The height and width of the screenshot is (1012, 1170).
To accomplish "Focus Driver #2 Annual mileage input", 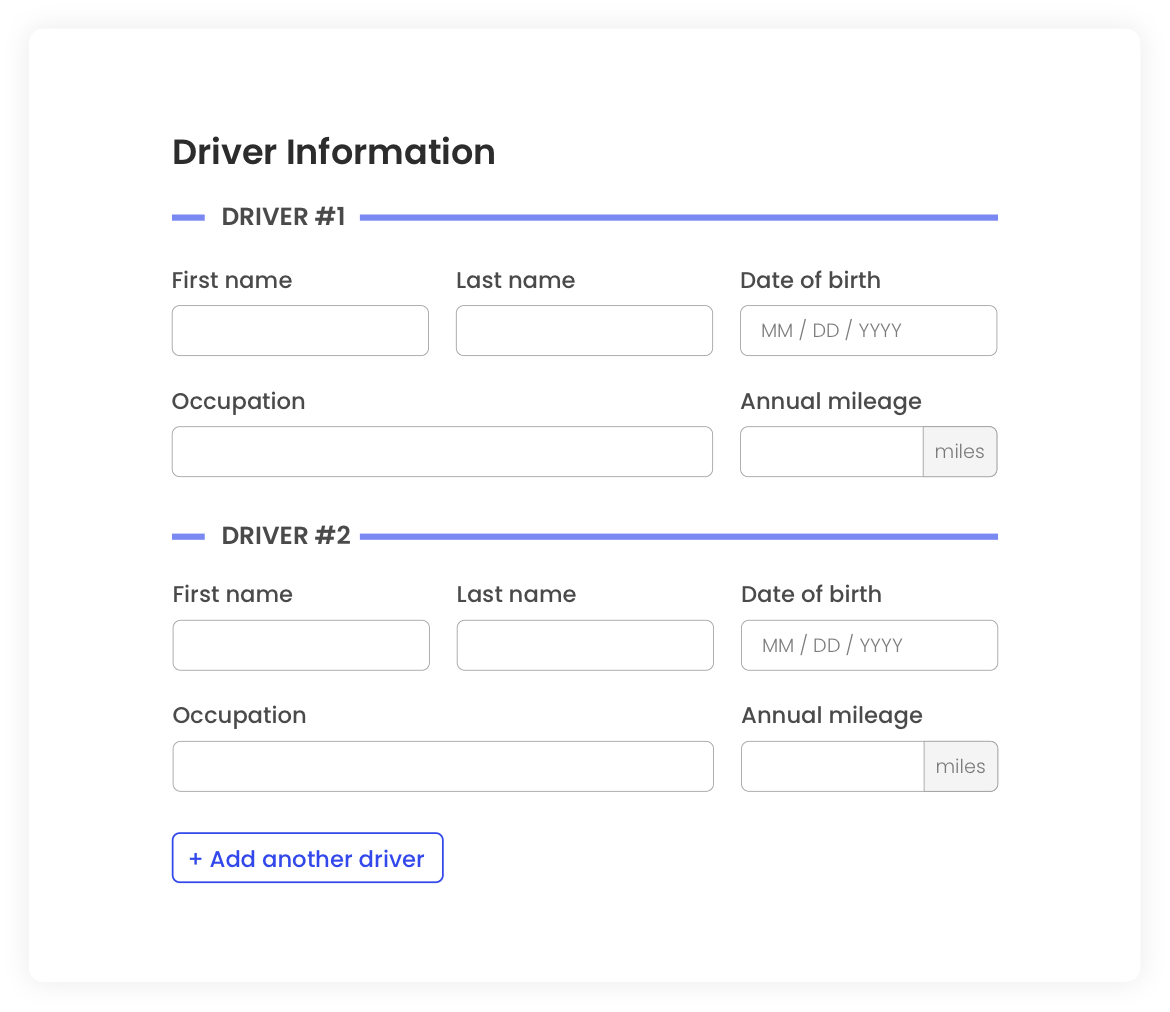I will pos(832,767).
